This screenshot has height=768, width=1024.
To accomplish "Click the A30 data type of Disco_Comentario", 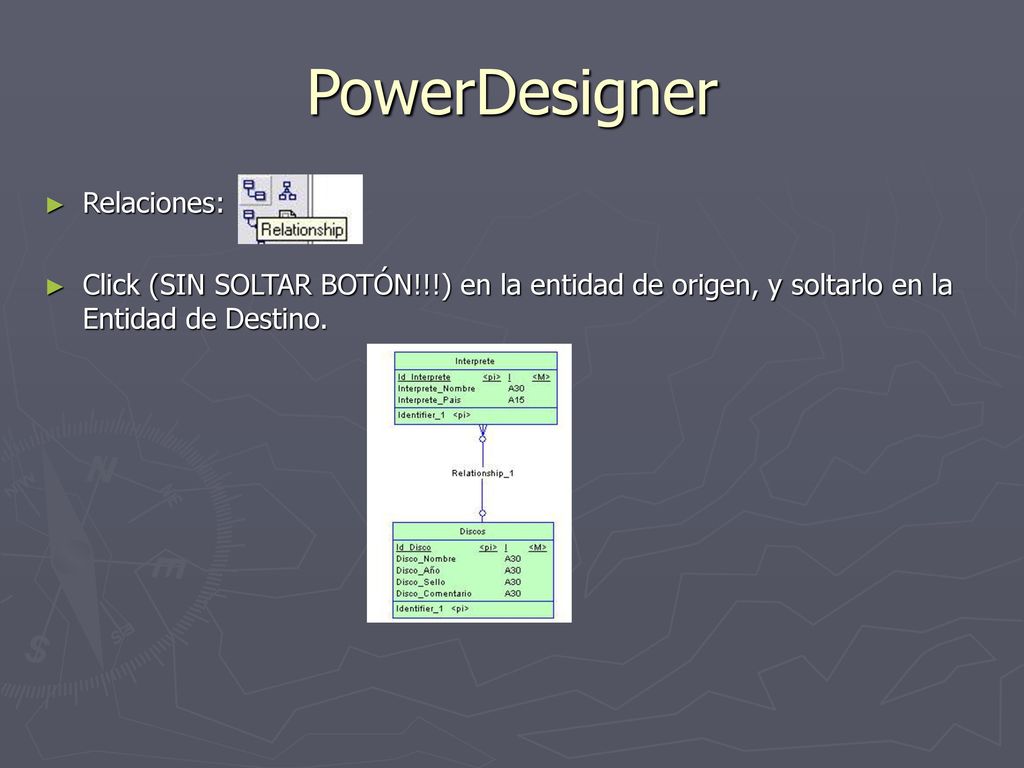I will [x=513, y=594].
